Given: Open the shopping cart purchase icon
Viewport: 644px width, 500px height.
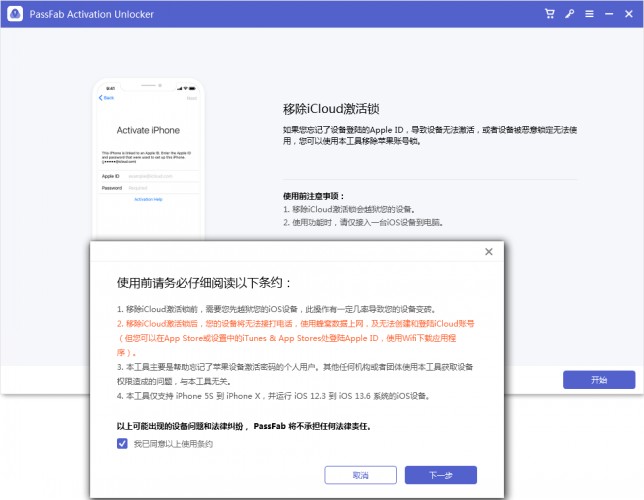Looking at the screenshot, I should click(x=550, y=14).
